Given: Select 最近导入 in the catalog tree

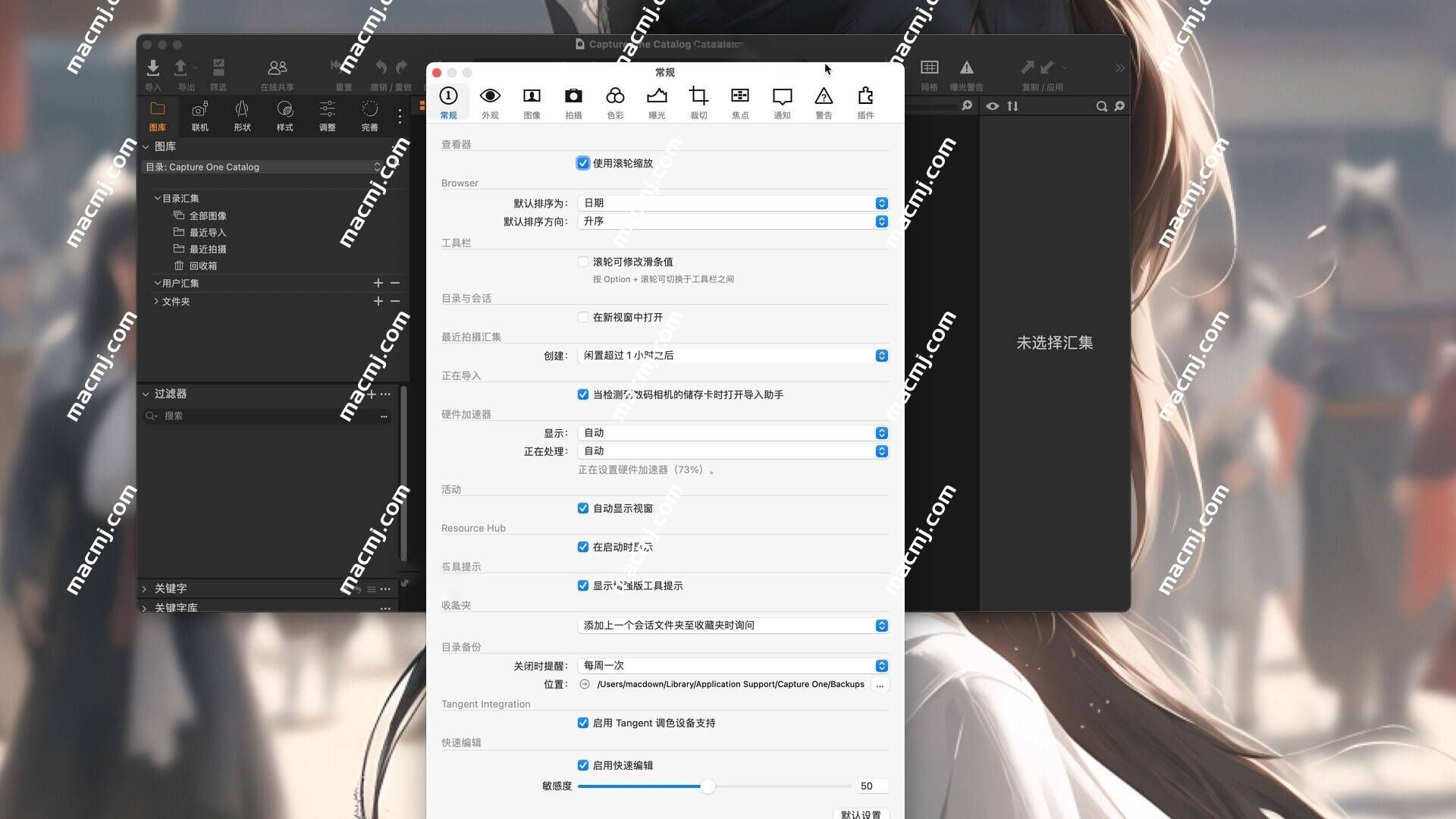Looking at the screenshot, I should [x=208, y=233].
